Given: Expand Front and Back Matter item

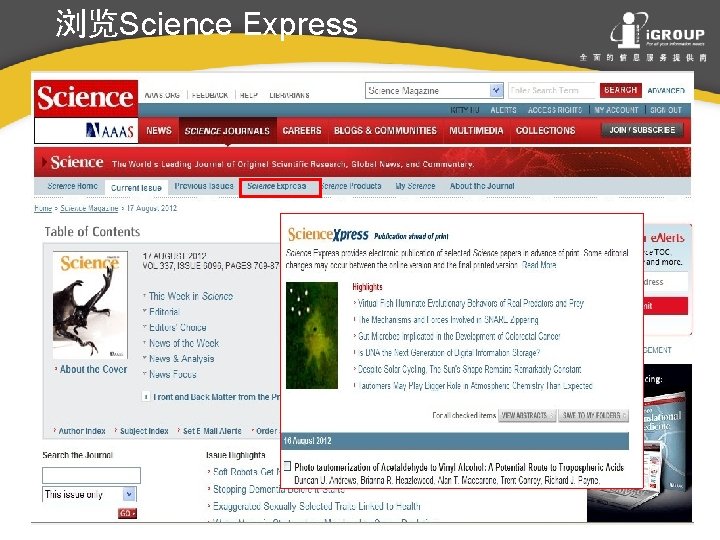Looking at the screenshot, I should click(146, 397).
